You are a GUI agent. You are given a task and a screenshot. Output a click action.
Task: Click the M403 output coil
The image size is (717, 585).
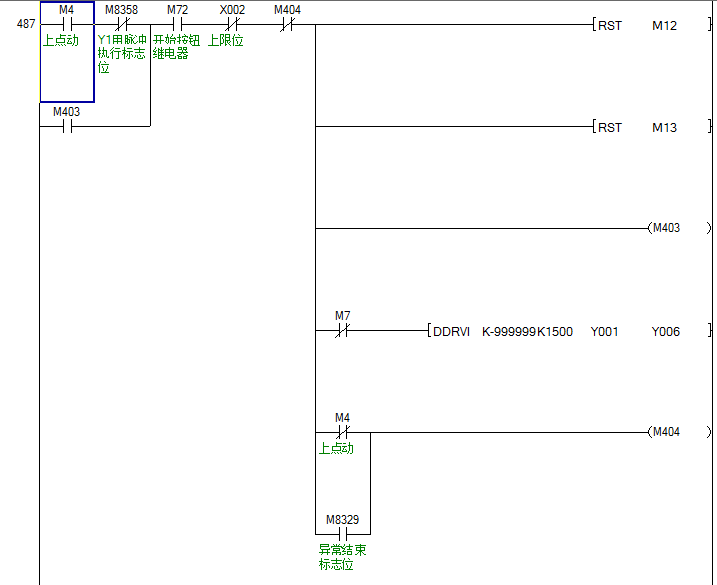679,229
